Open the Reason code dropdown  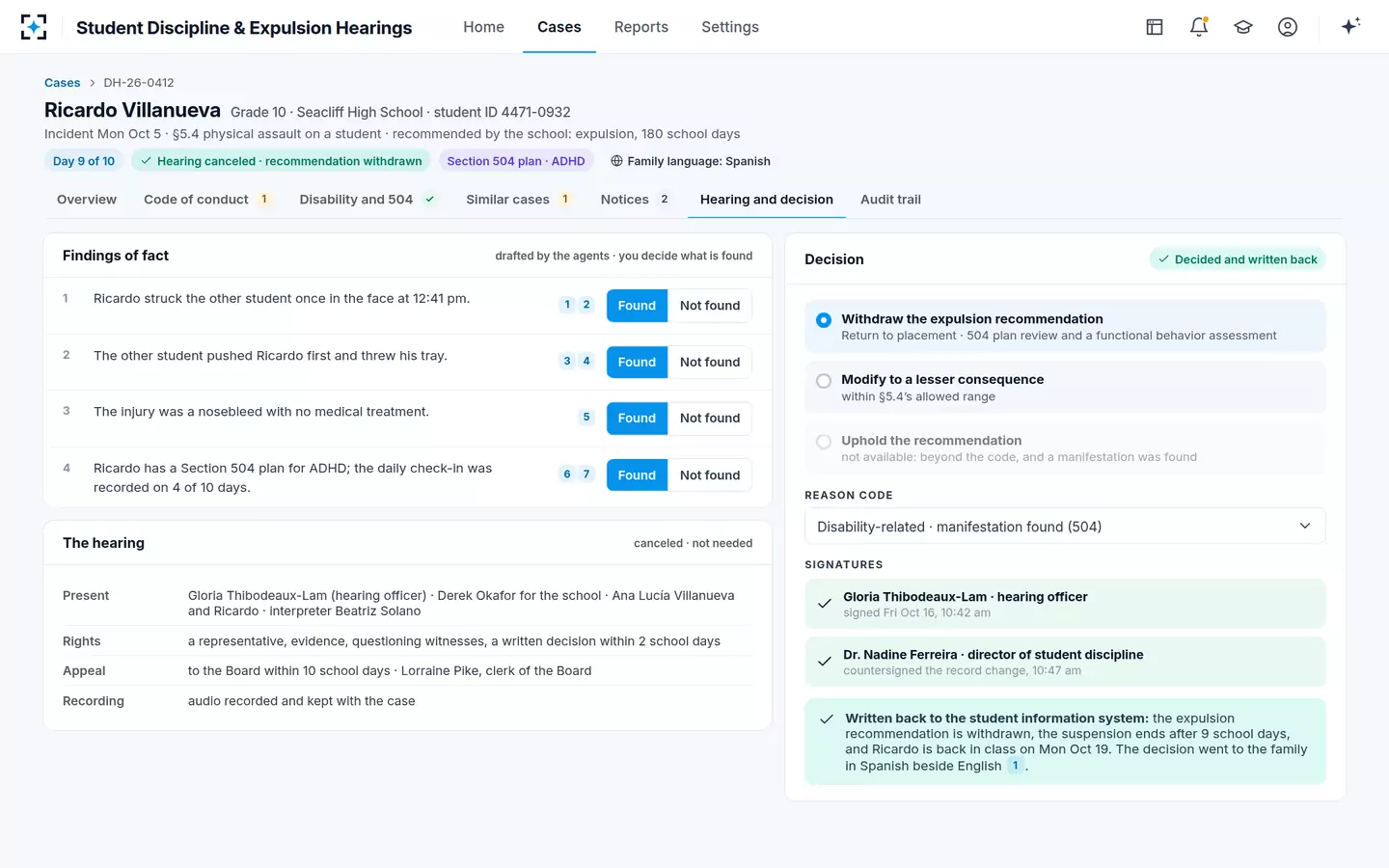coord(1065,527)
